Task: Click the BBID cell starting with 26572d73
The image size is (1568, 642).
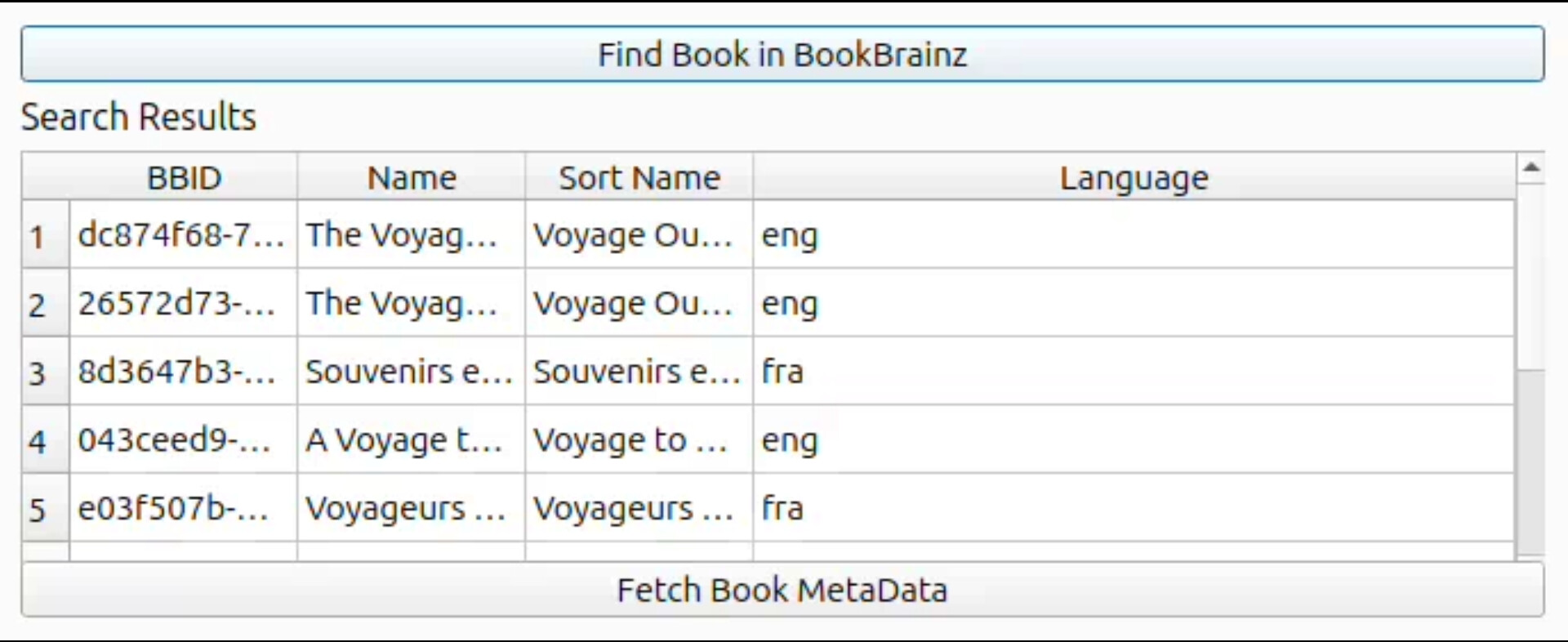Action: [x=182, y=304]
